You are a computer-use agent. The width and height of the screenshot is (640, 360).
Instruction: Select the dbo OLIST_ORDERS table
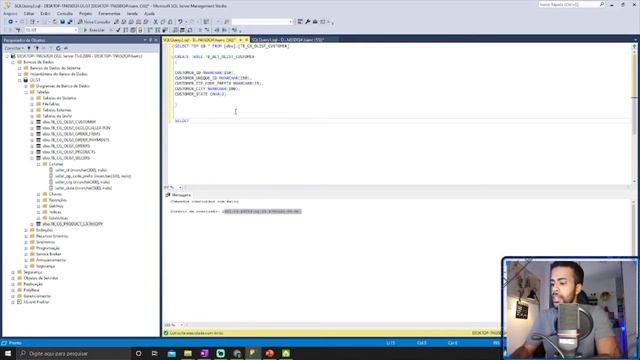tap(66, 146)
